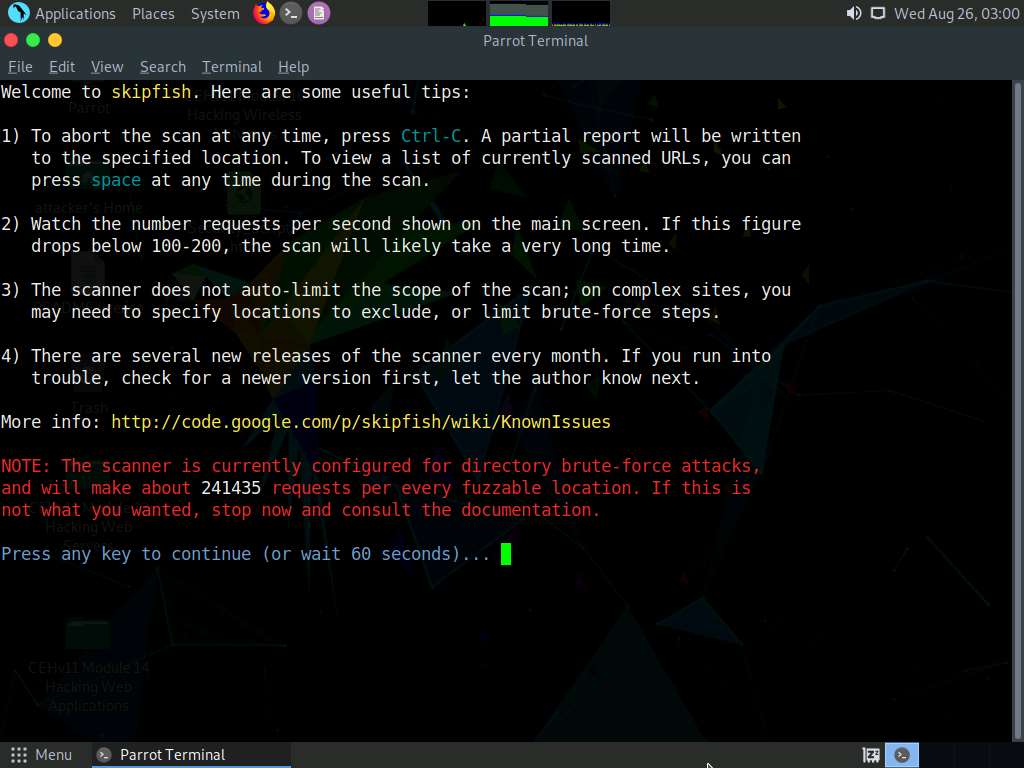Click the volume speaker icon
Image resolution: width=1024 pixels, height=768 pixels.
point(854,13)
